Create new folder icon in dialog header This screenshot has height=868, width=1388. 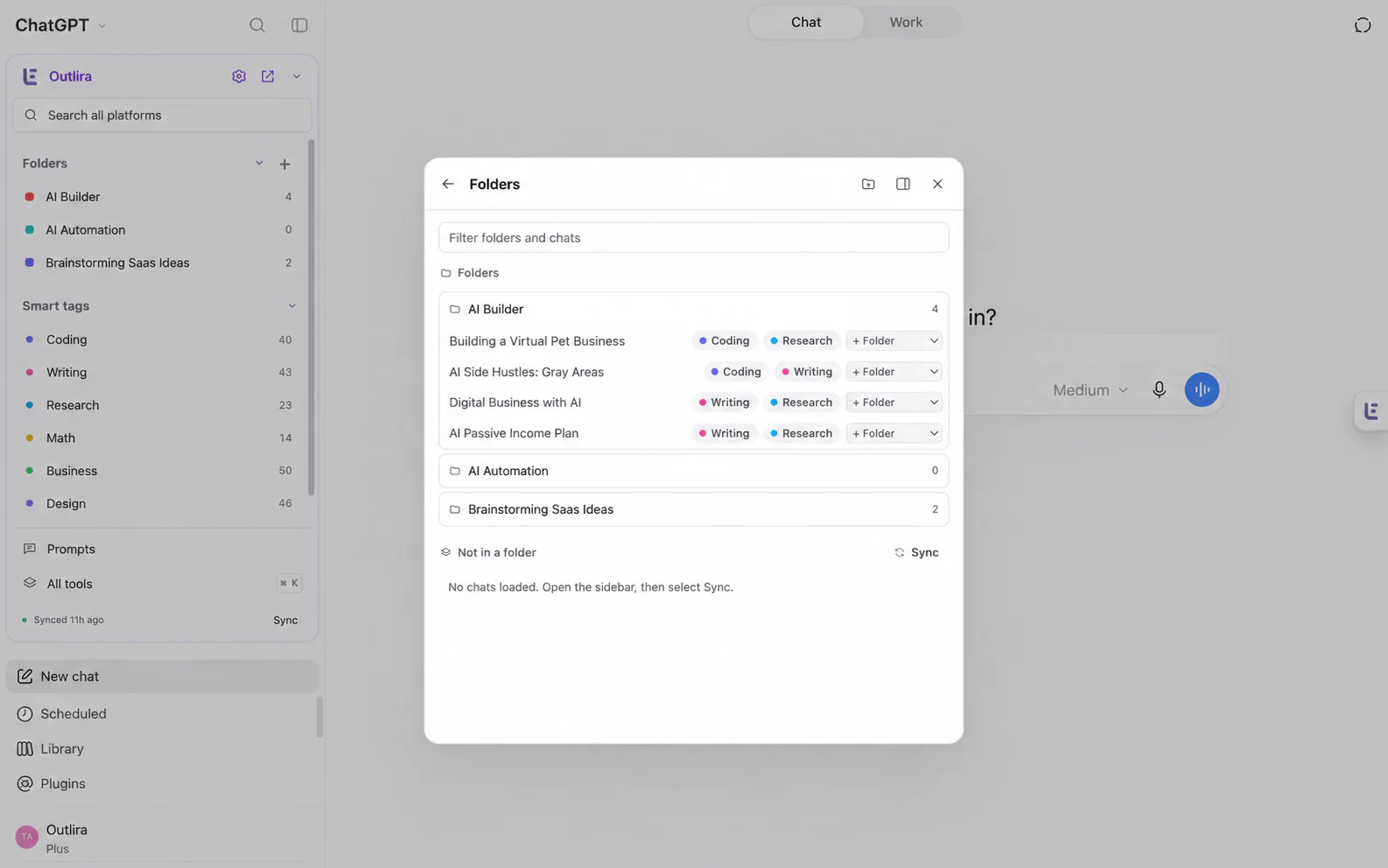pyautogui.click(x=868, y=184)
